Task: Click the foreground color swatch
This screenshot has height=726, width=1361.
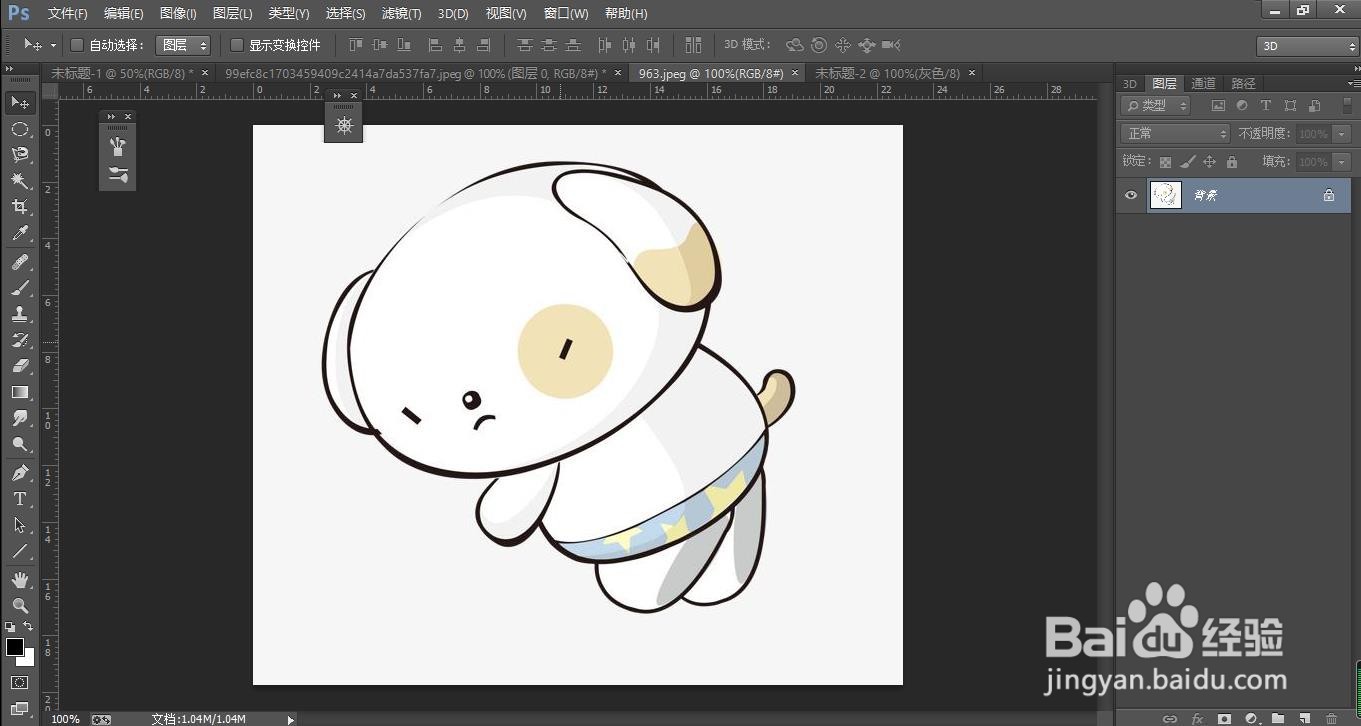Action: 15,647
